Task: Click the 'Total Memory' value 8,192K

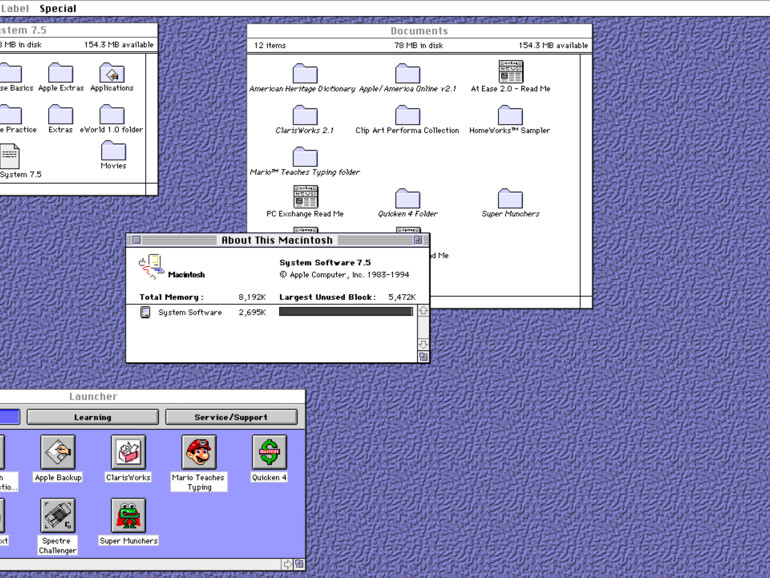Action: point(252,297)
